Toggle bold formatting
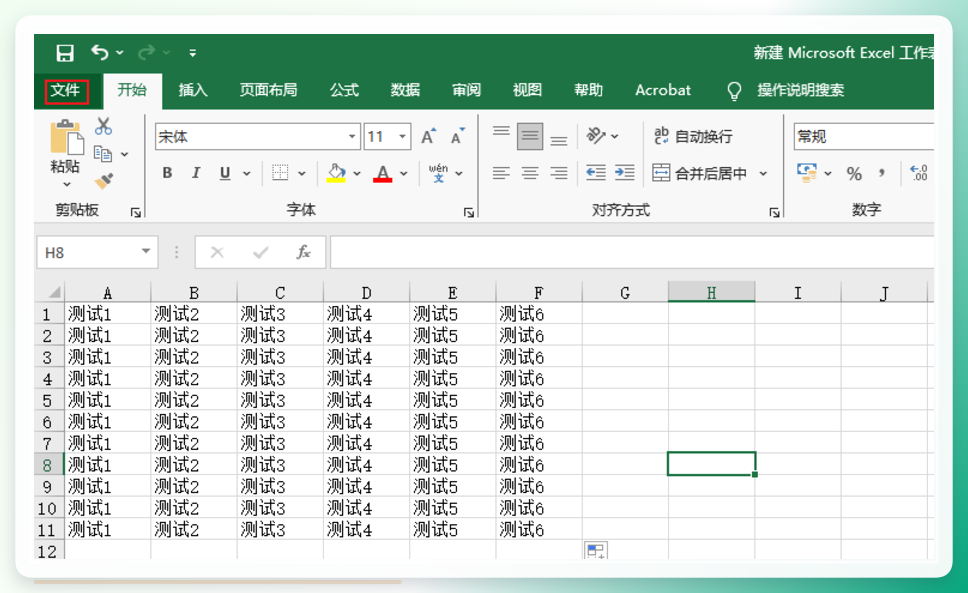968x593 pixels. [x=167, y=173]
